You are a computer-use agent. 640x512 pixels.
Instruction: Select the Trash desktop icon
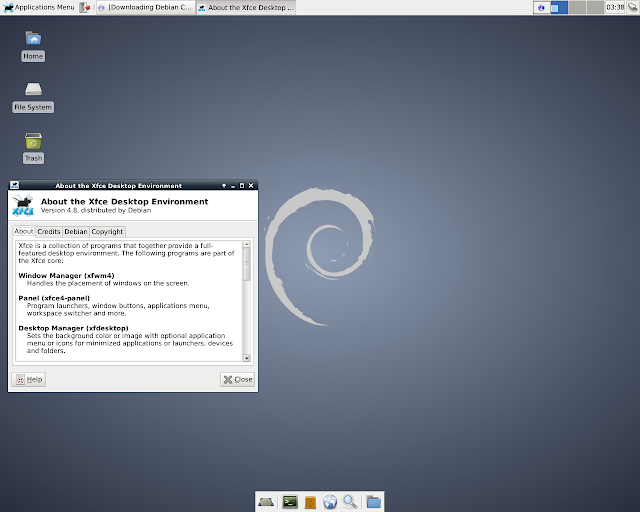click(33, 148)
